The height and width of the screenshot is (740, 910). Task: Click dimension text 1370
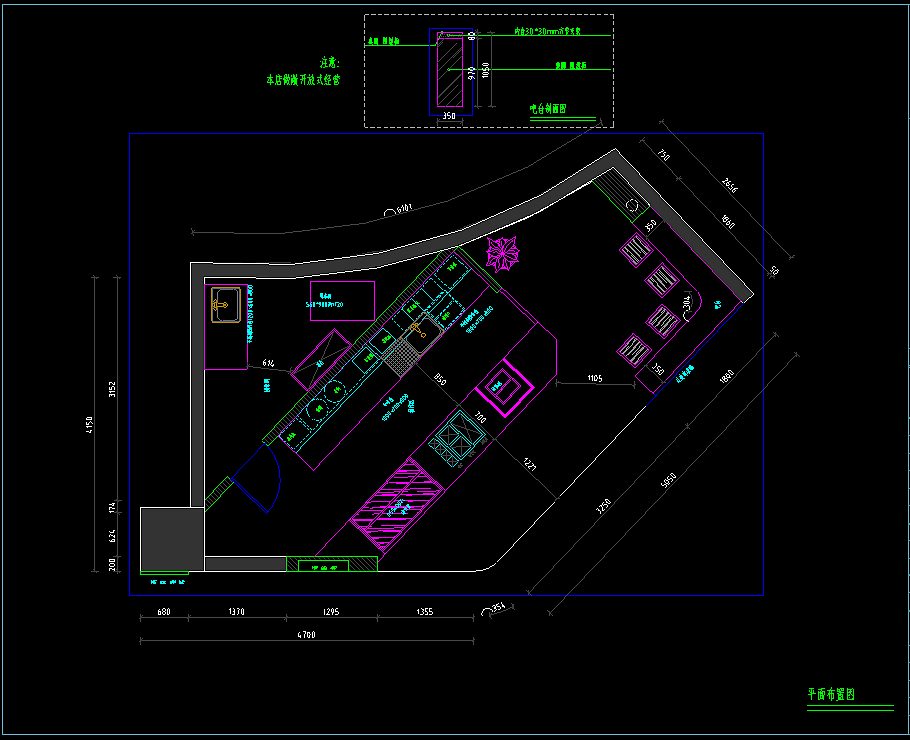(x=236, y=612)
